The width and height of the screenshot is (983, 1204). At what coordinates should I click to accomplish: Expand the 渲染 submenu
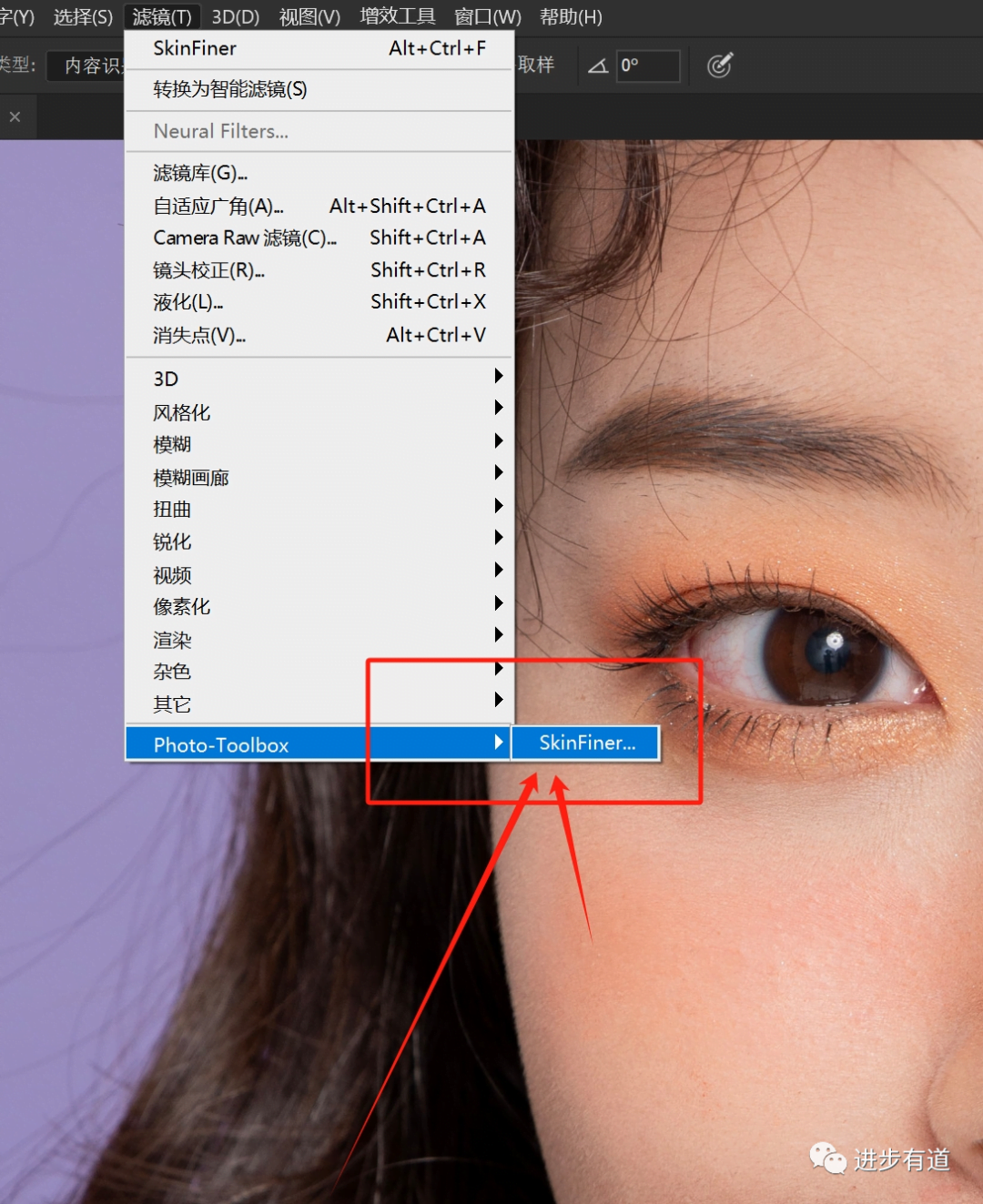(x=319, y=639)
